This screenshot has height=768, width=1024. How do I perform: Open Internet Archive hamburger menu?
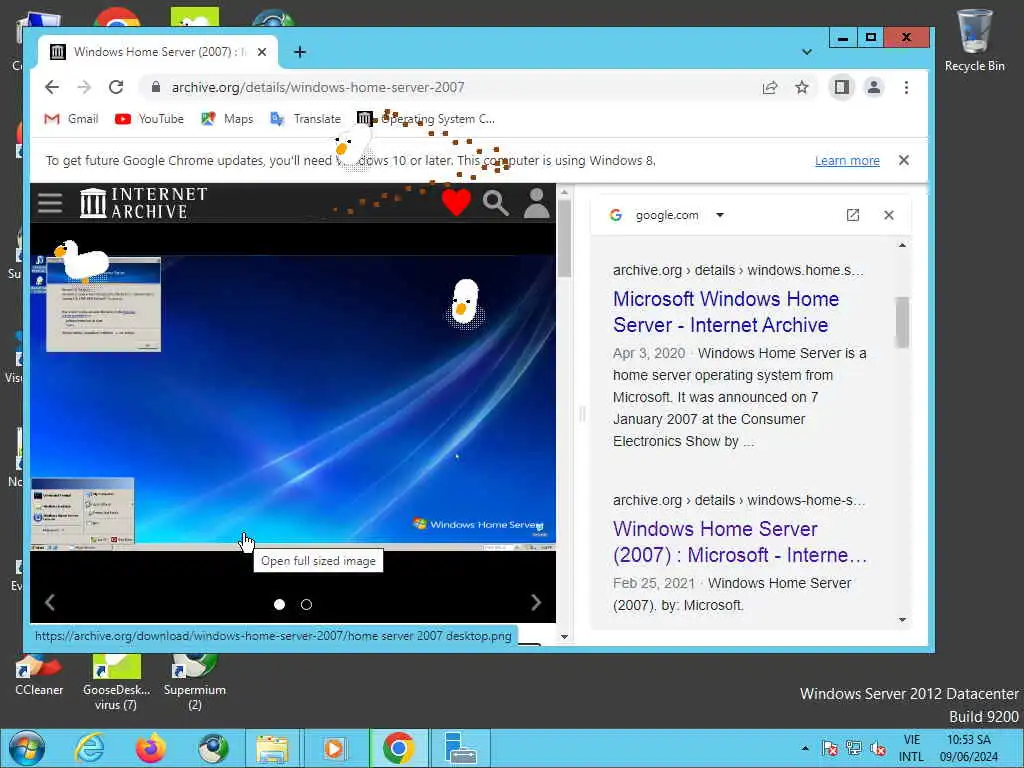[x=50, y=202]
